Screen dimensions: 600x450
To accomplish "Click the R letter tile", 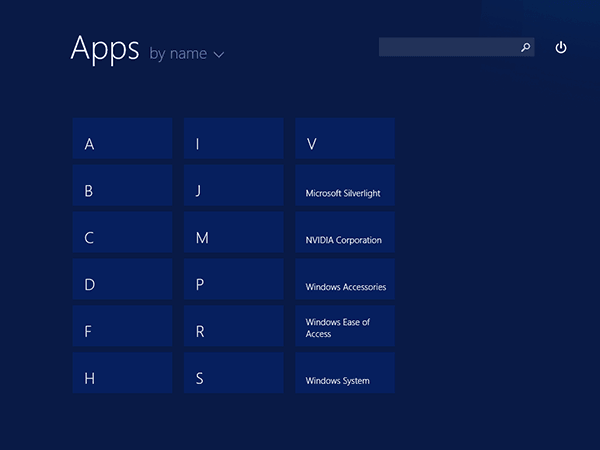I will (x=233, y=326).
